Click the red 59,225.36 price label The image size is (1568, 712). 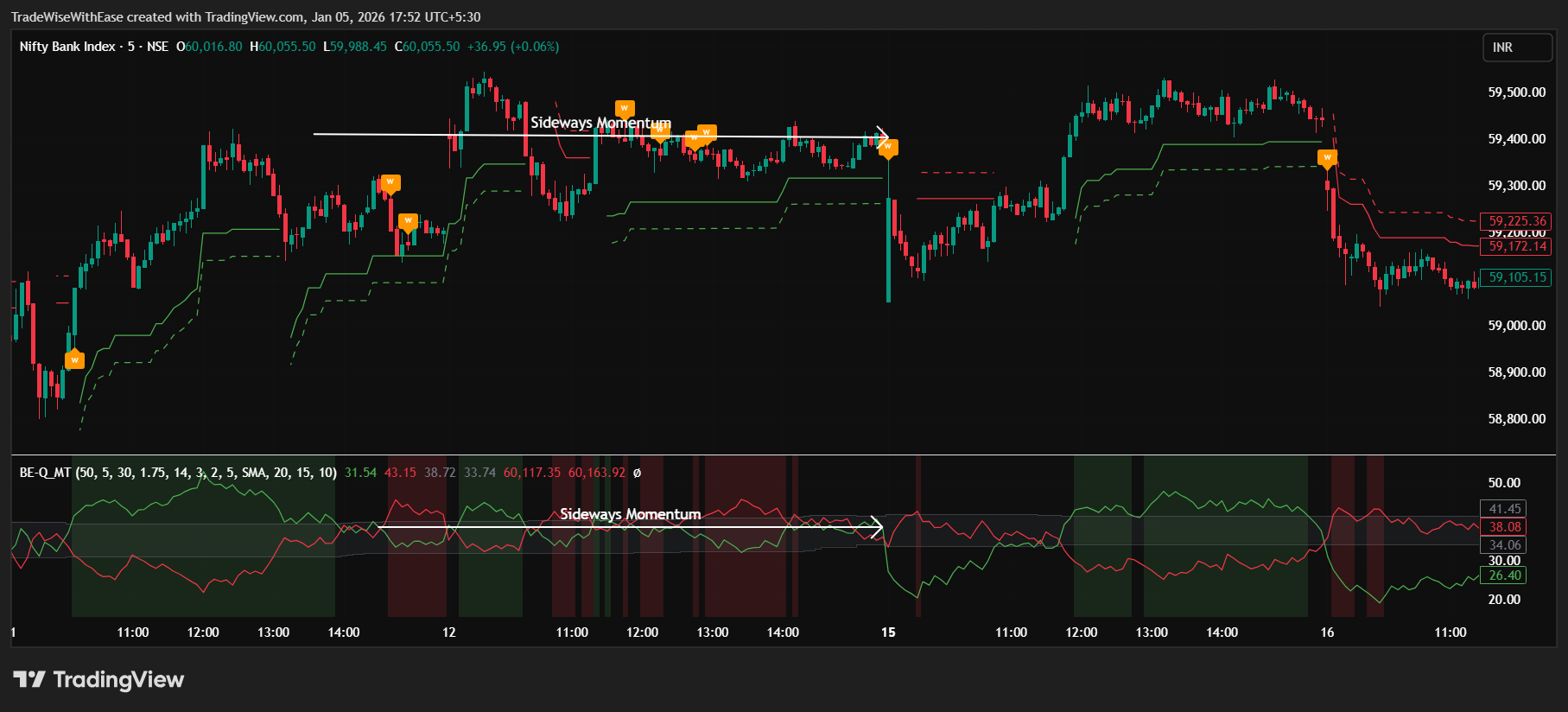point(1517,221)
